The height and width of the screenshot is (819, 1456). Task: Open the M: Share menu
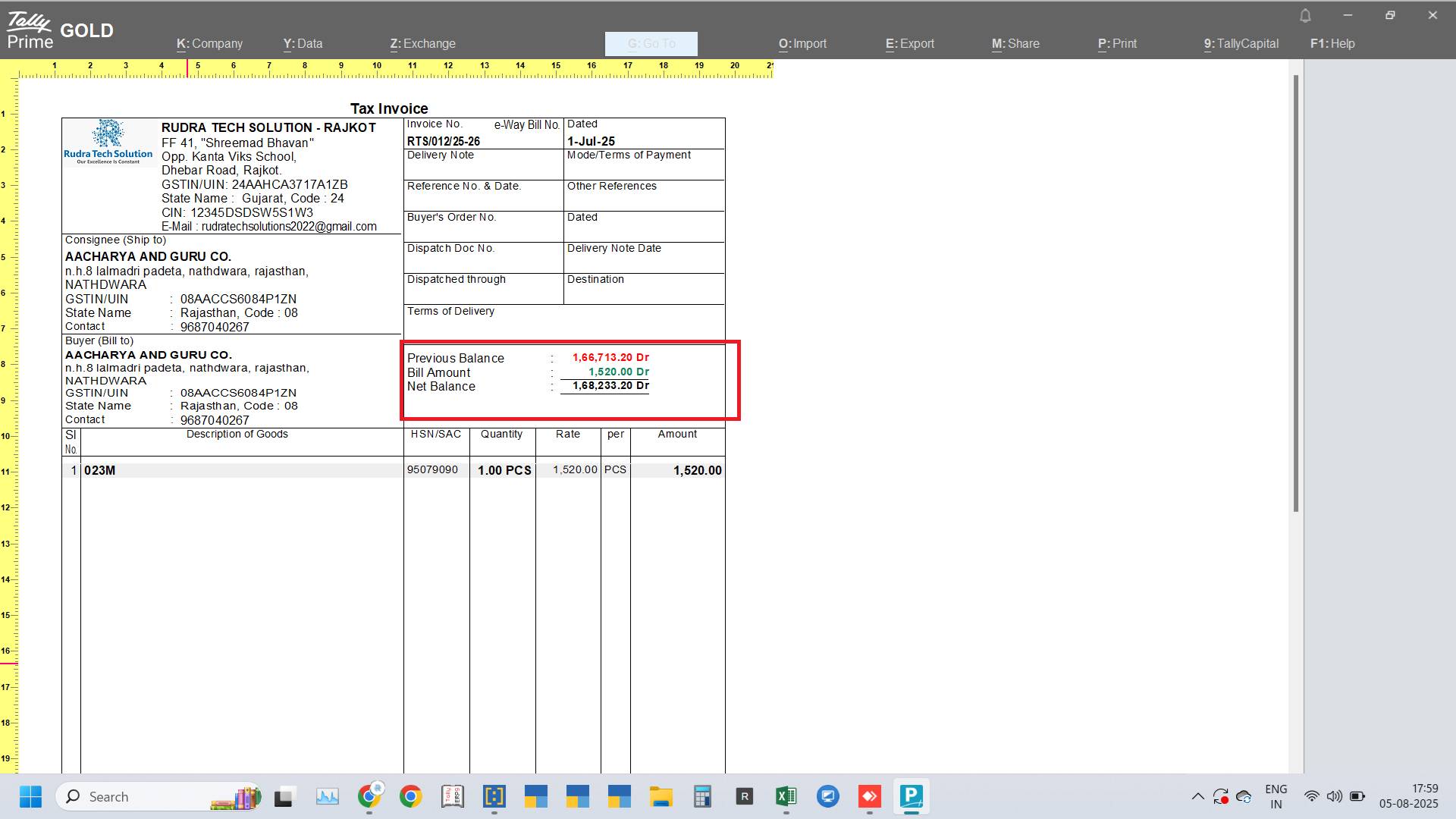[1015, 44]
